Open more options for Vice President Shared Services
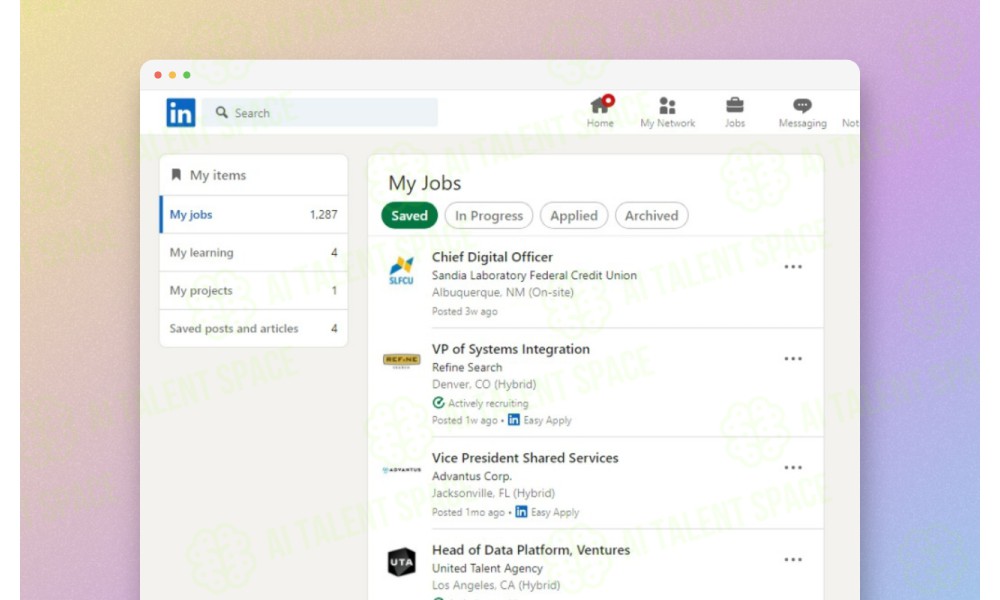This screenshot has width=1000, height=600. point(793,467)
